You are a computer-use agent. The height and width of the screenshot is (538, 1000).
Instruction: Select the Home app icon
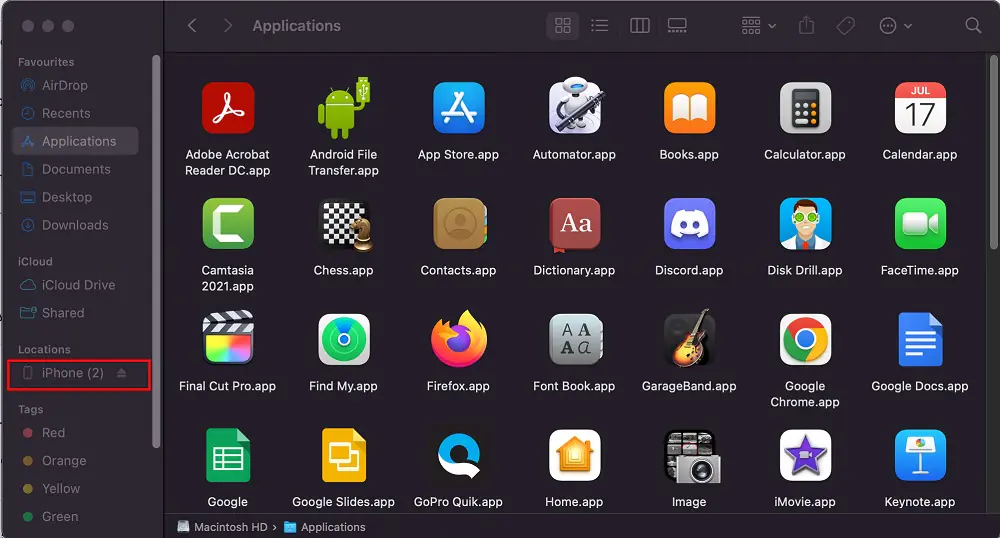(575, 455)
